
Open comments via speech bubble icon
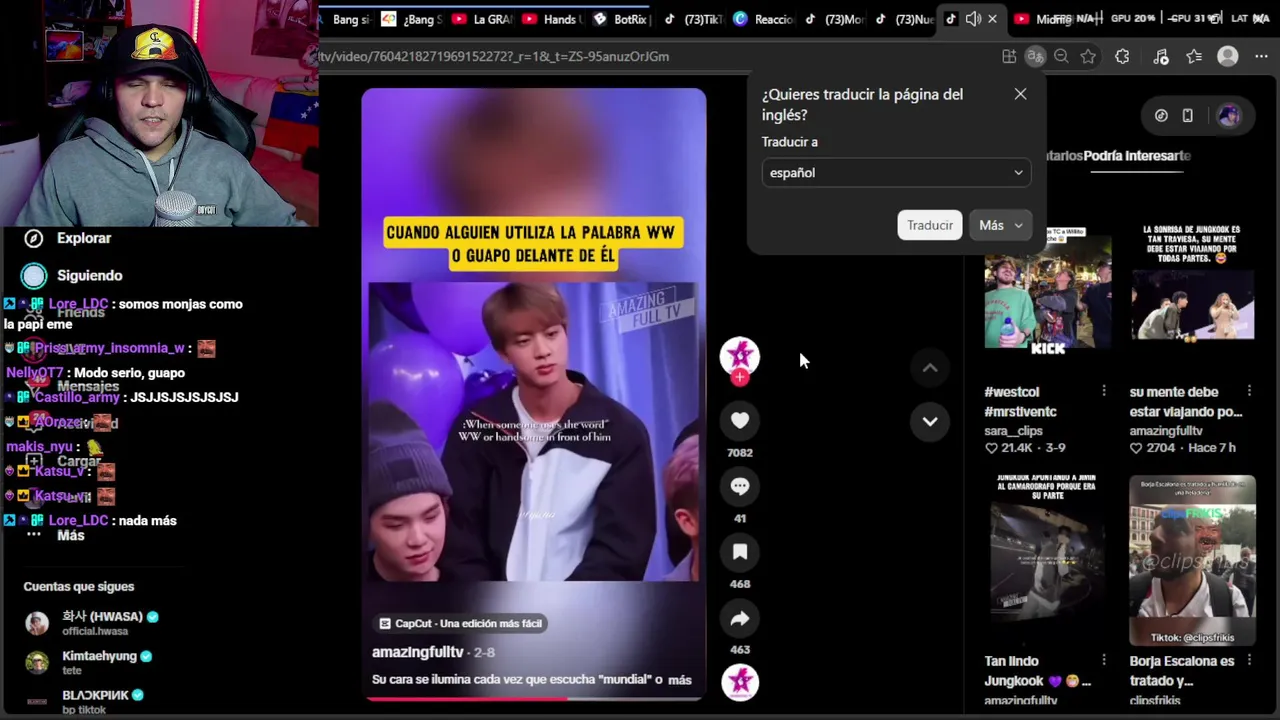[740, 486]
